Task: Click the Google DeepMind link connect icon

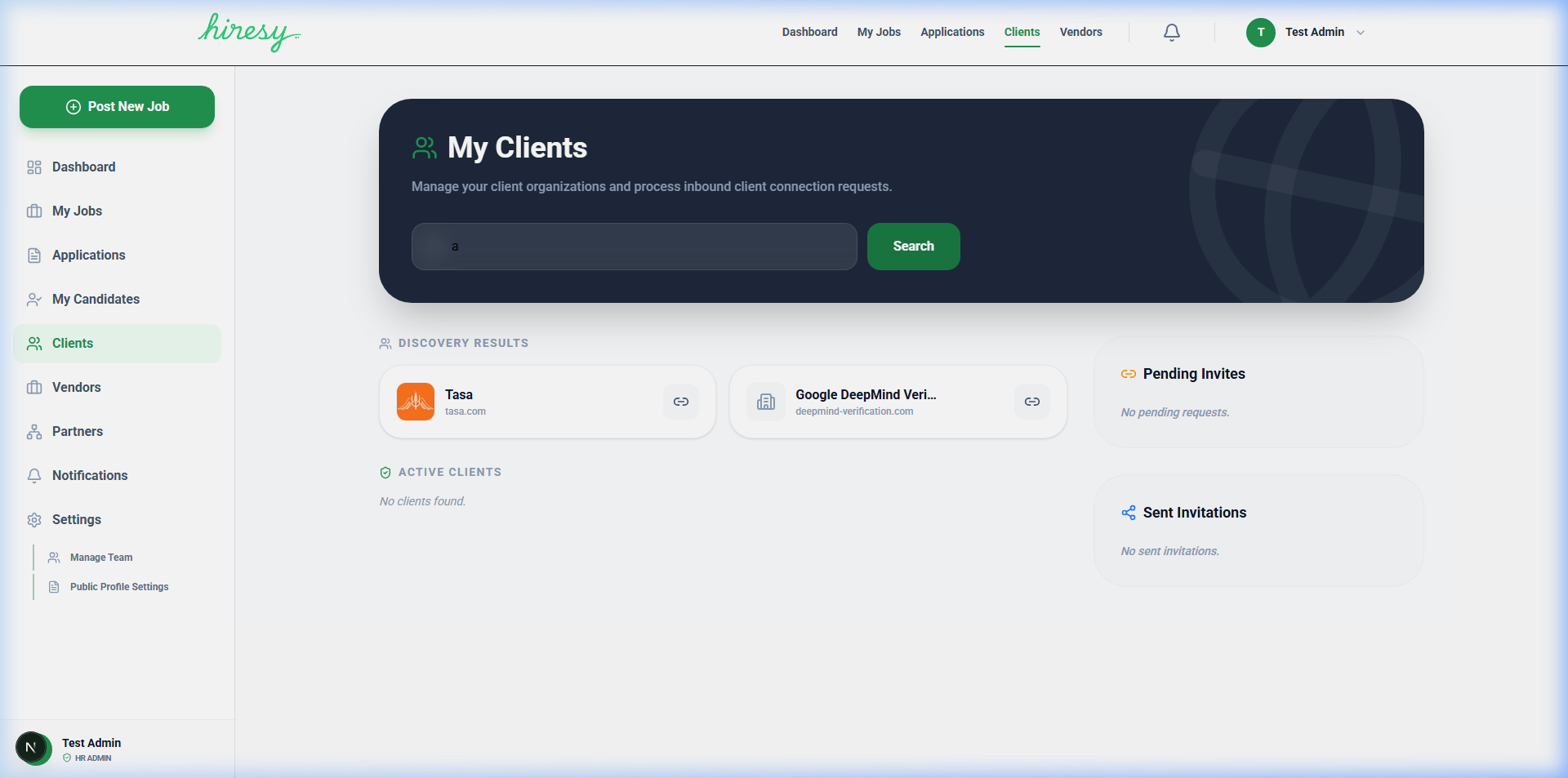Action: click(x=1032, y=402)
